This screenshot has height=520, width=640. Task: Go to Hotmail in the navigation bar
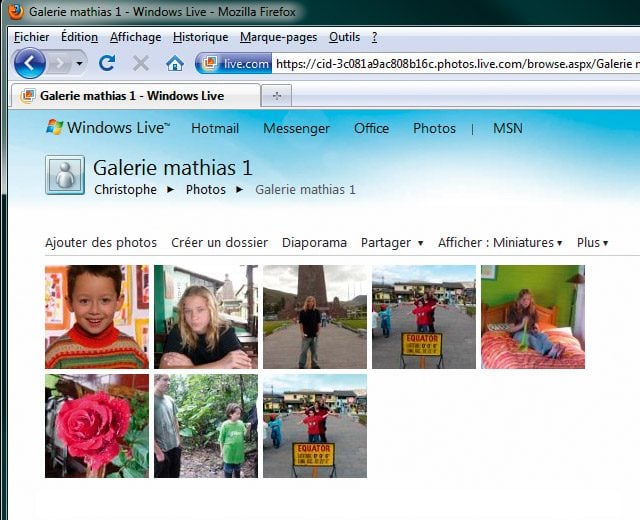tap(215, 128)
